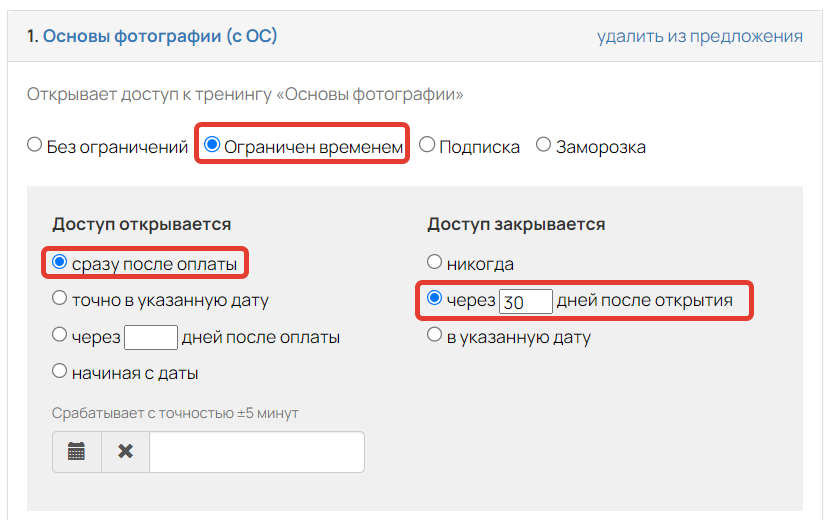Click 'Срабатывает с точностью ±5 минут' note
The height and width of the screenshot is (520, 837).
175,413
